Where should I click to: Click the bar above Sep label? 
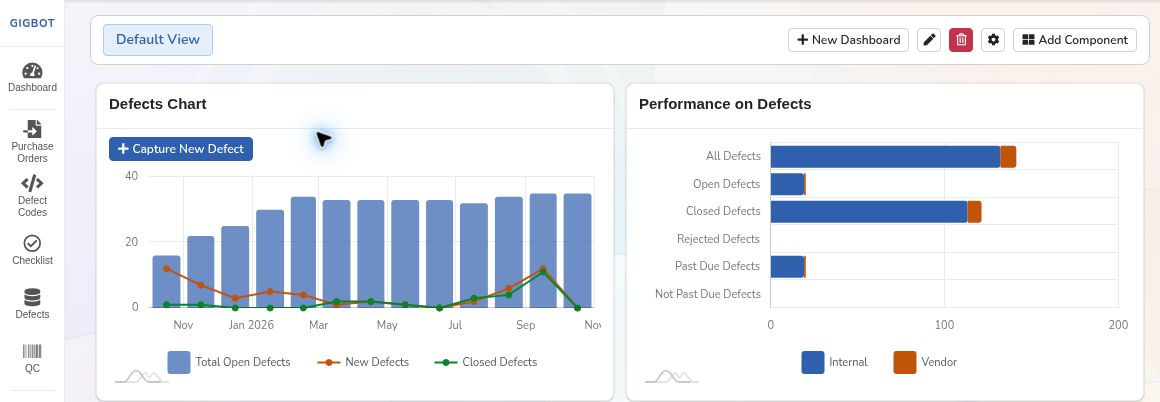pyautogui.click(x=543, y=250)
